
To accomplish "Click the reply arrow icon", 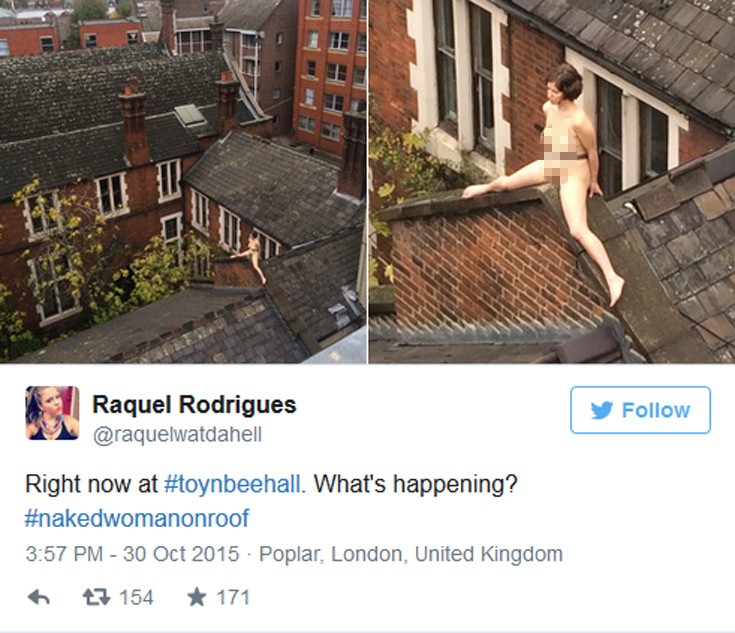I will point(39,597).
